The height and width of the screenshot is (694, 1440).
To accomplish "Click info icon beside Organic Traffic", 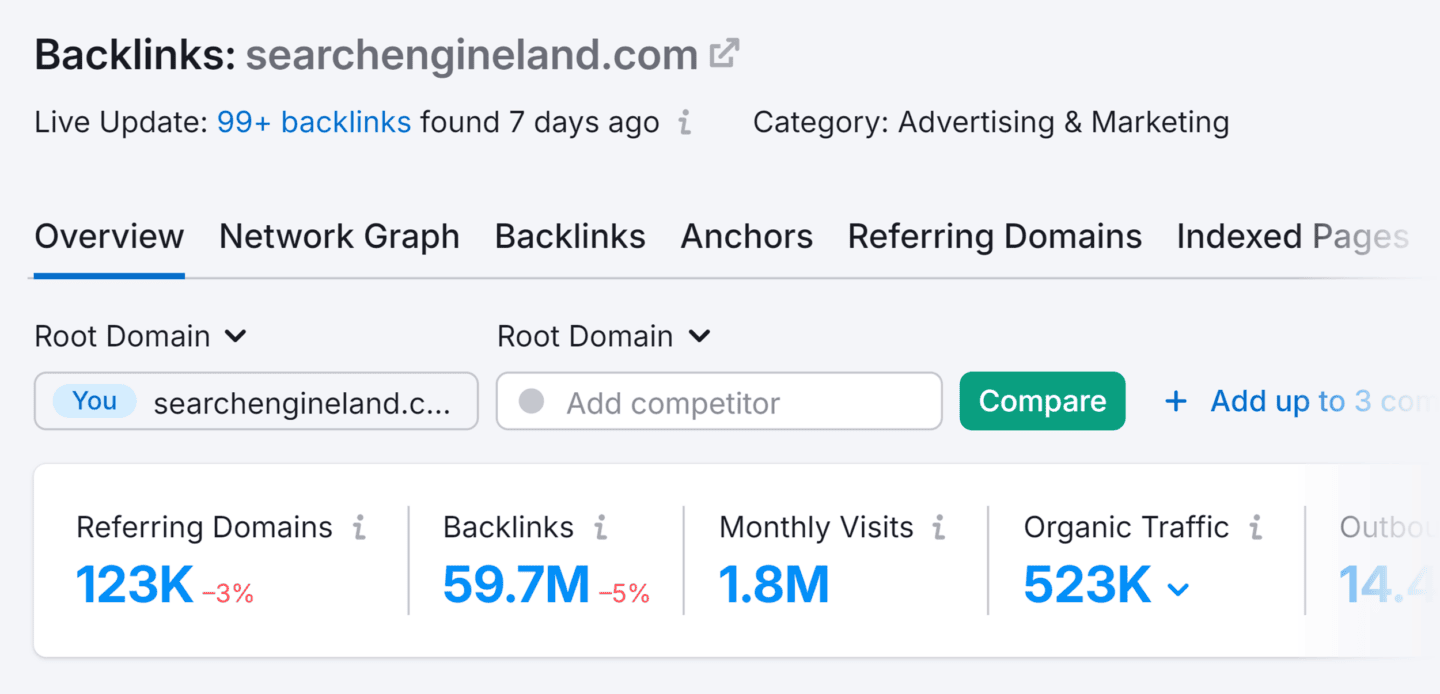I will pyautogui.click(x=1255, y=527).
